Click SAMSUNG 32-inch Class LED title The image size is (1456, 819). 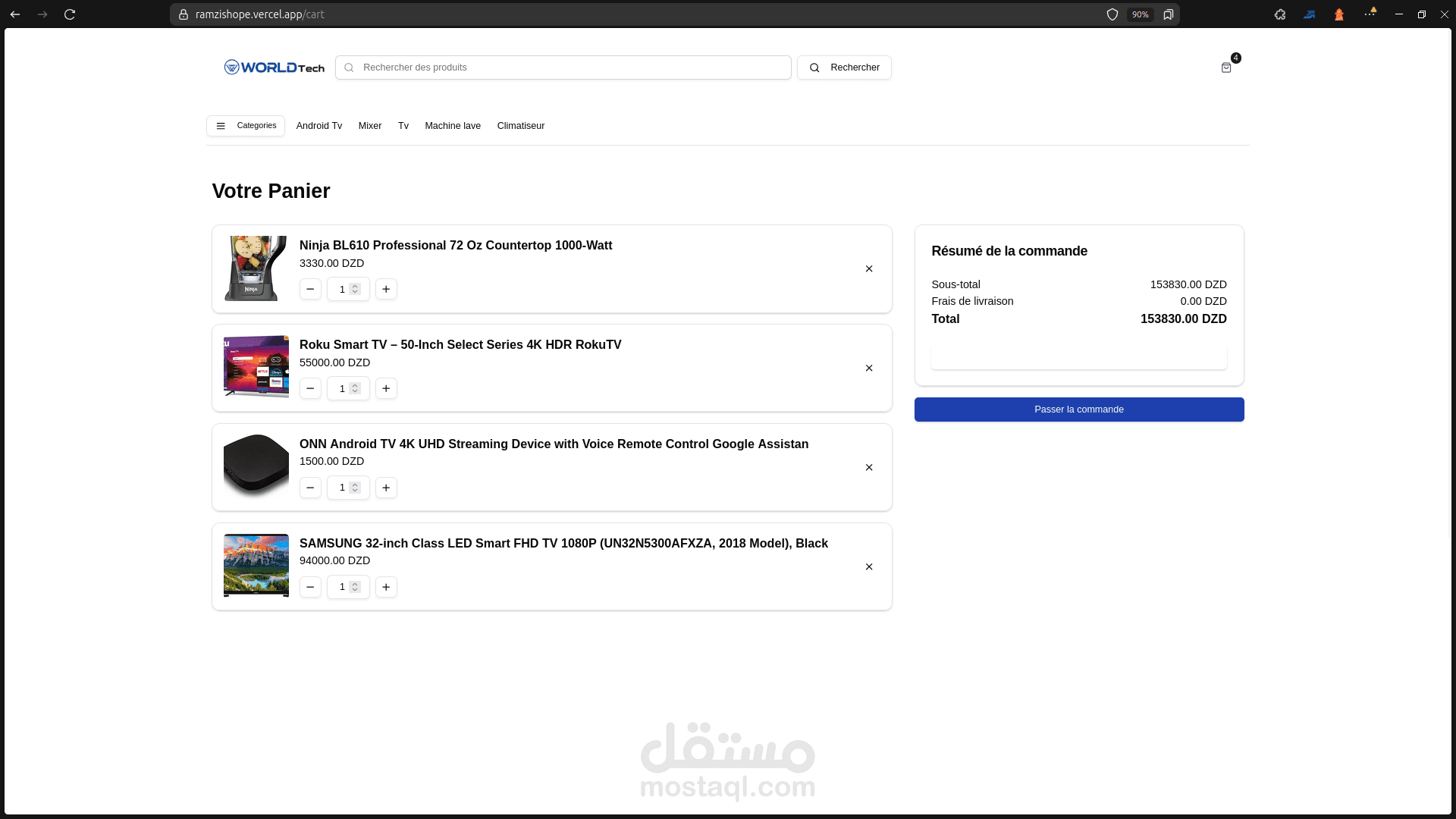[563, 543]
